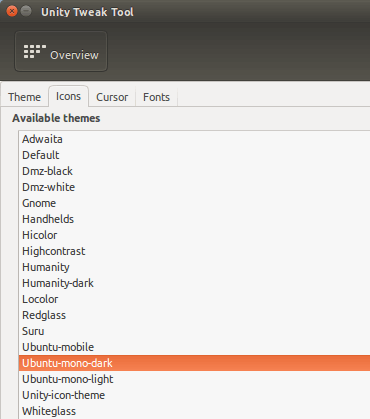Select Unity-icon-theme from the list

click(x=194, y=395)
